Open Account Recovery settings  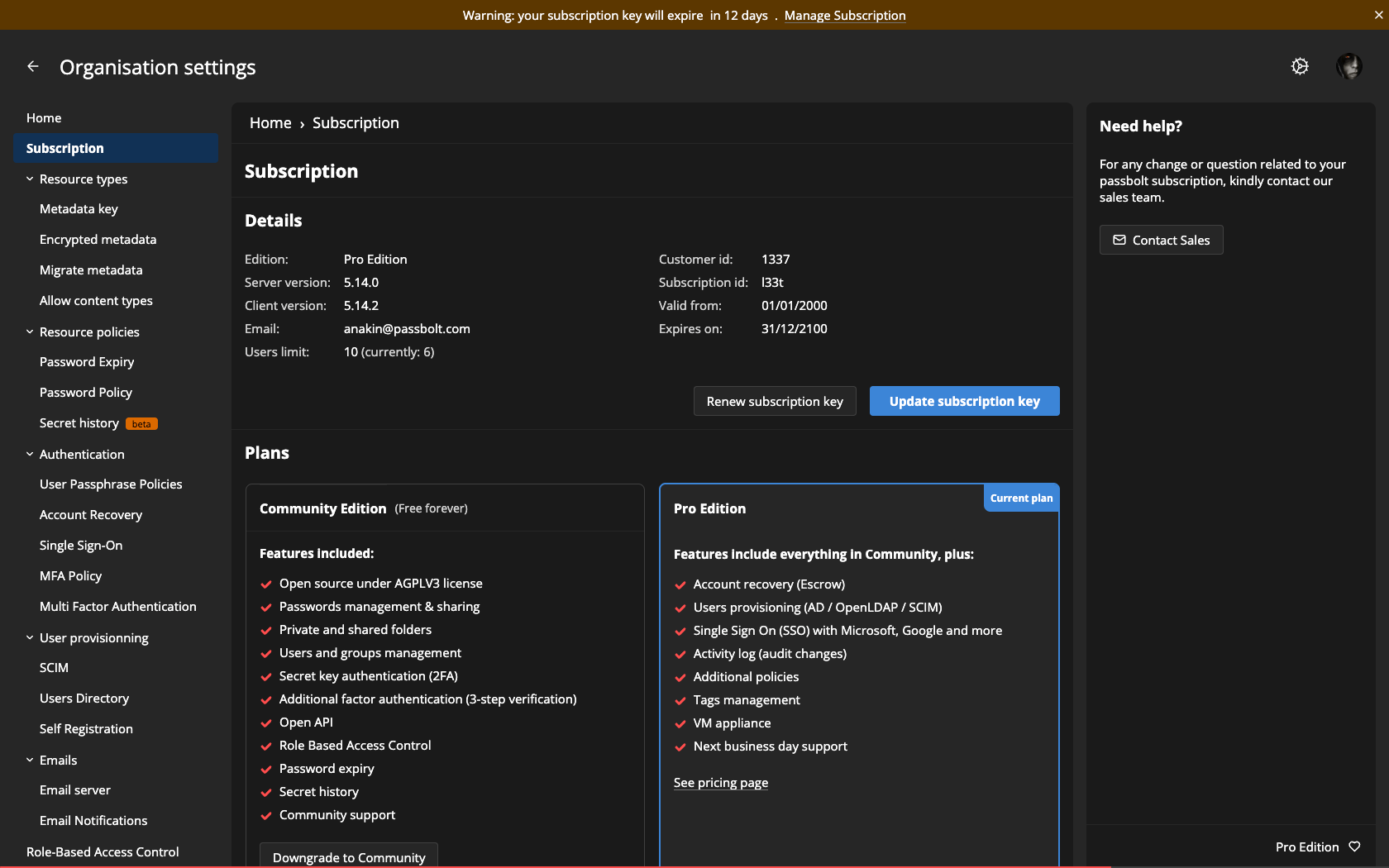(x=91, y=515)
